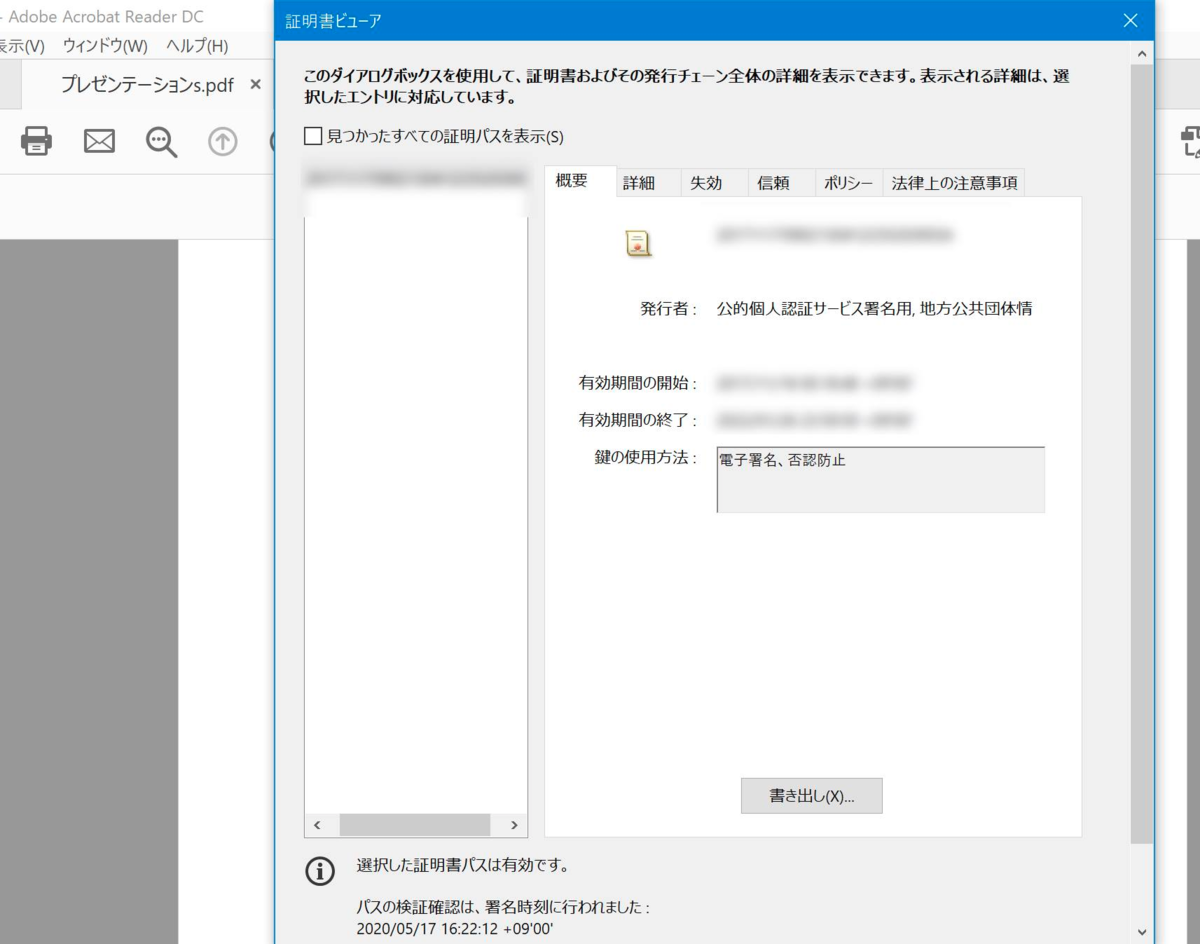
Task: Click the 鍵の使用方法 key usage text box
Action: pos(880,480)
